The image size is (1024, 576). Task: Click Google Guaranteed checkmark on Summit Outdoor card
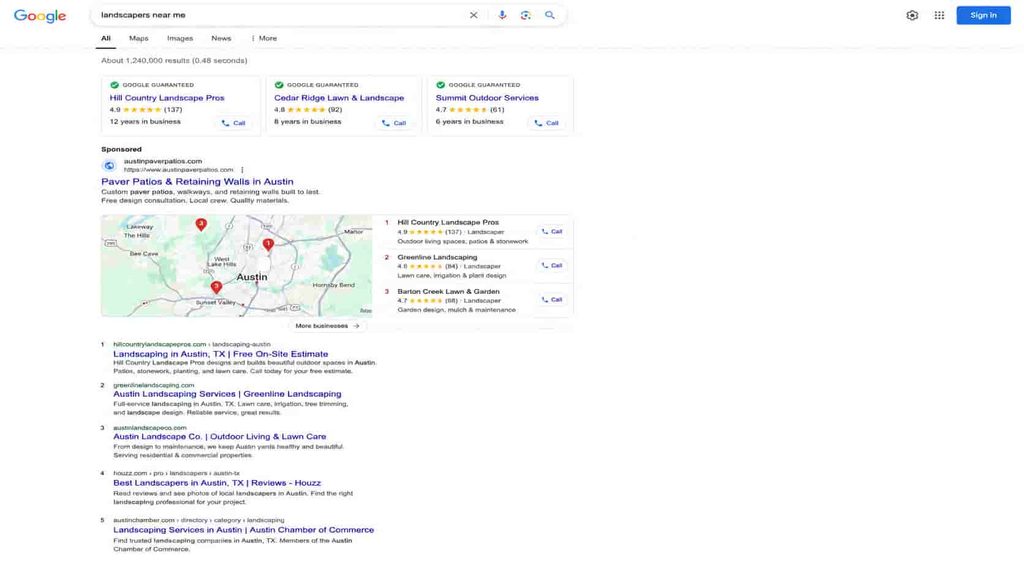440,85
